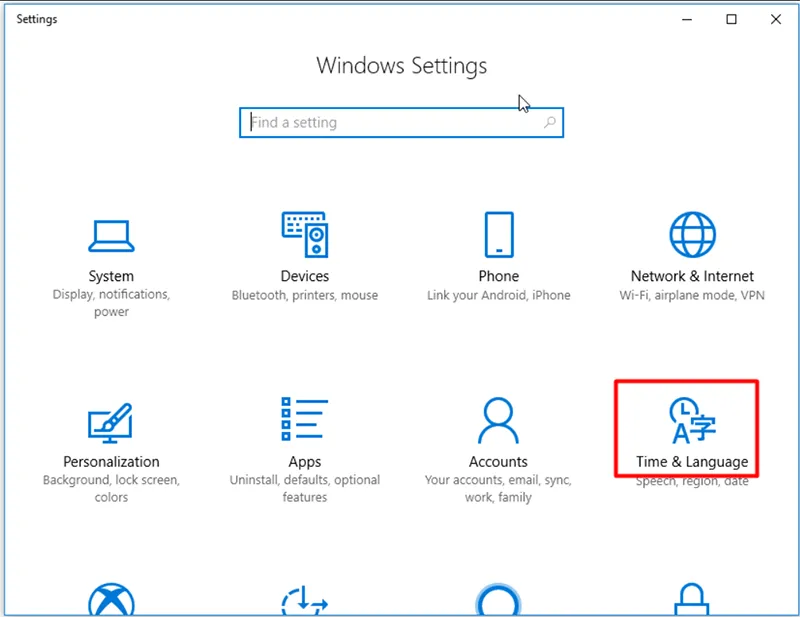Open Network & Internet globe icon

[692, 234]
